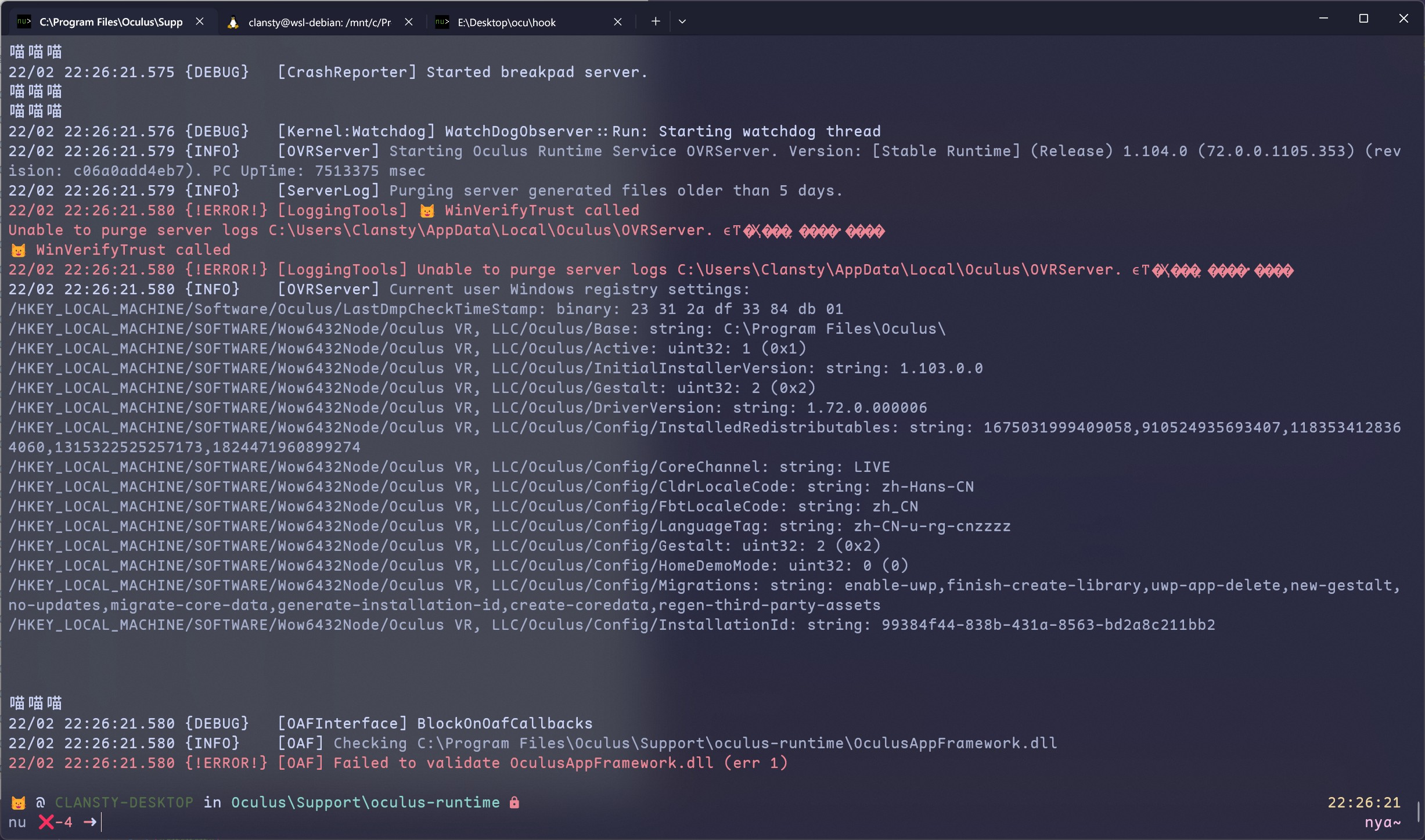Click the cat emoji starting the WinVerifyTrust line
The image size is (1425, 840).
coord(19,250)
